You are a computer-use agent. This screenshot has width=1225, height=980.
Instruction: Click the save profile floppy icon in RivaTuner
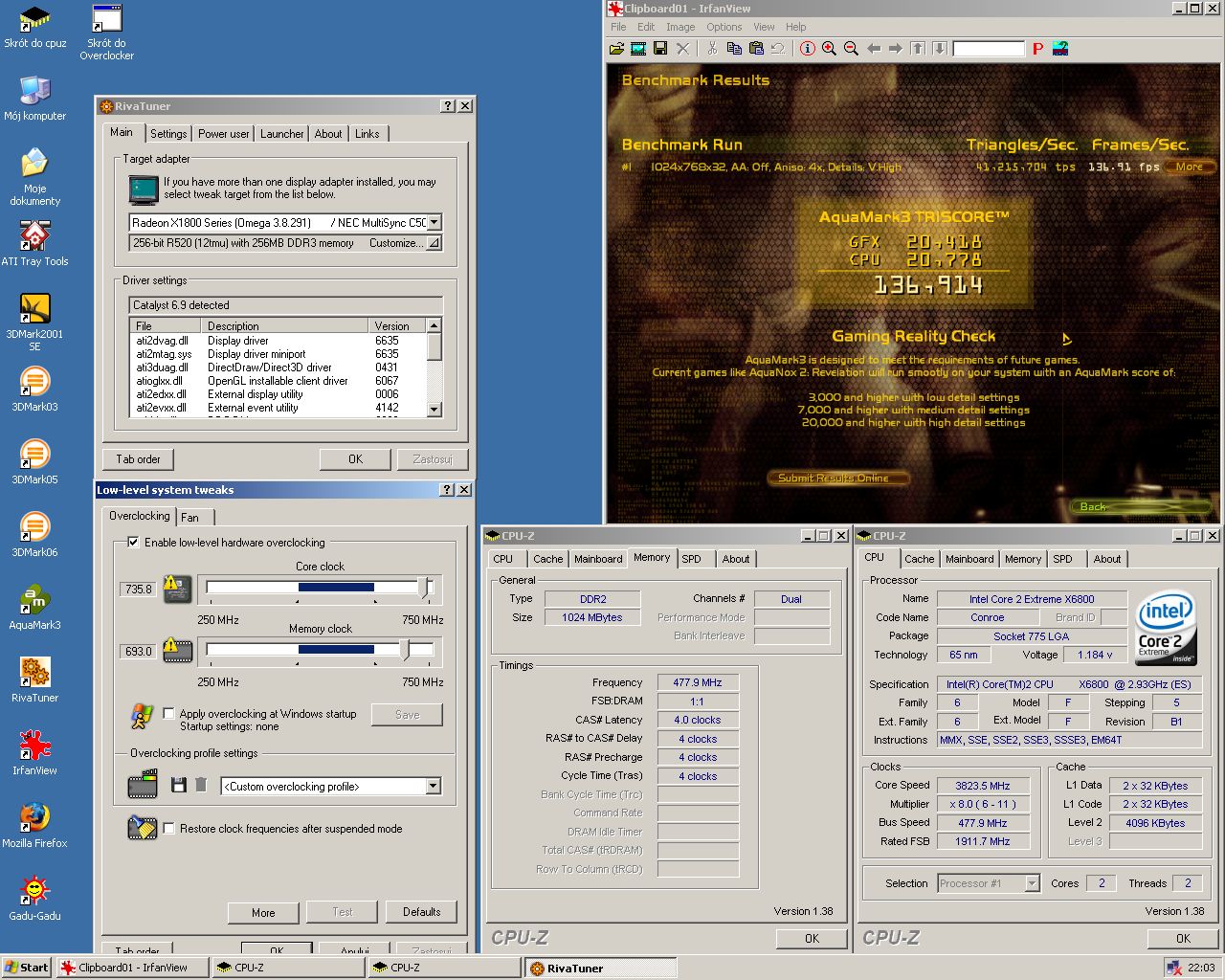click(178, 785)
